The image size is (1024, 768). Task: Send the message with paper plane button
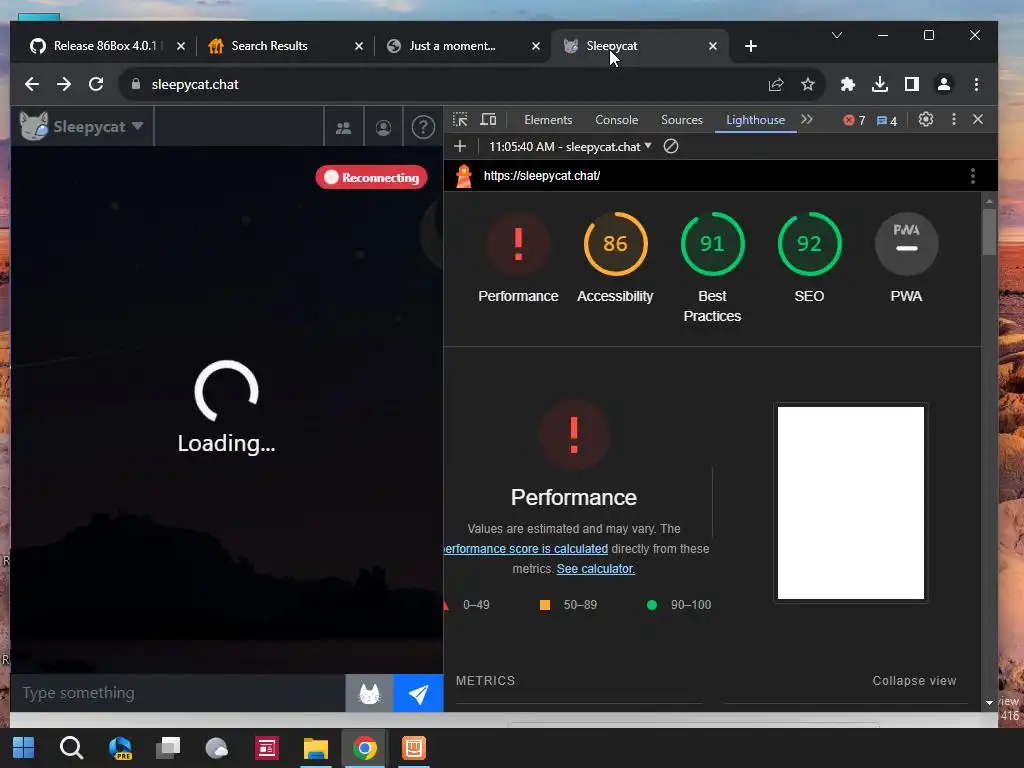418,694
